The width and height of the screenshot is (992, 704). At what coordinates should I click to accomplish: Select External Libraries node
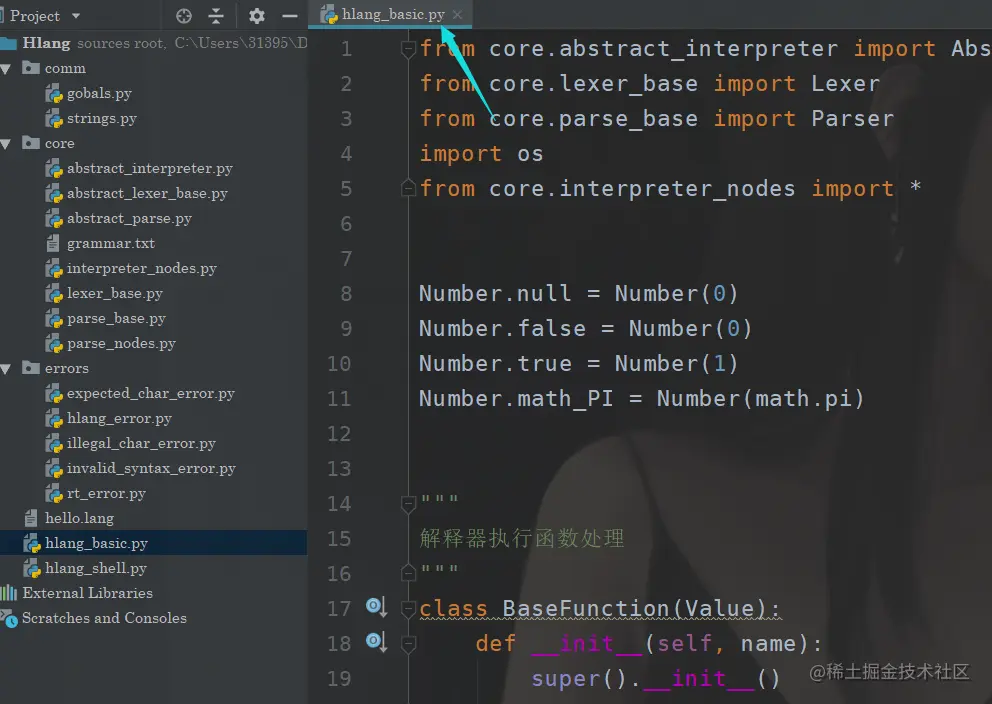(87, 593)
